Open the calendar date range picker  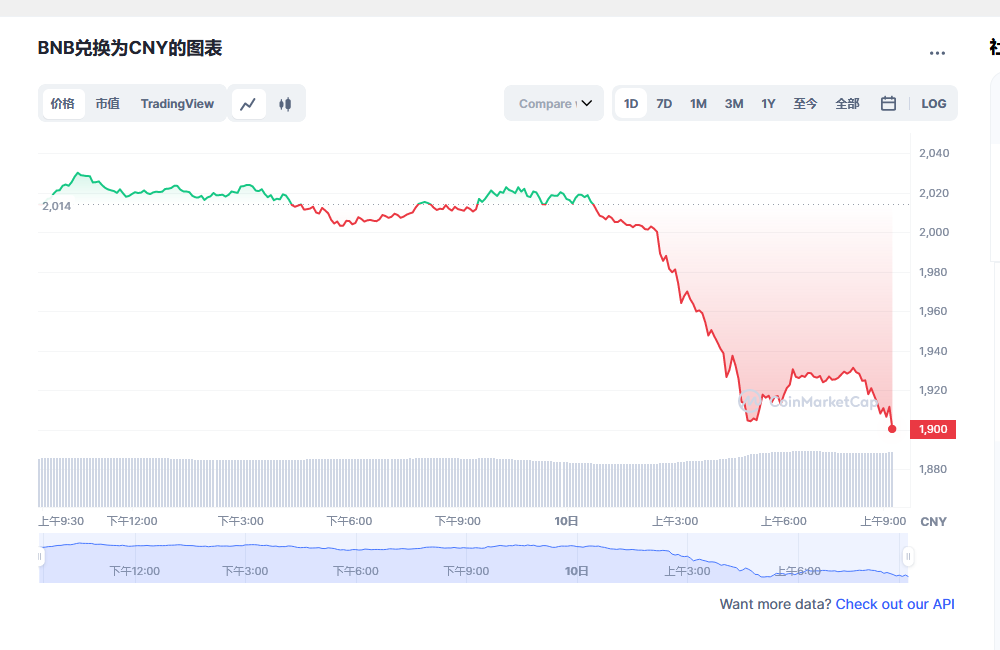[x=888, y=104]
